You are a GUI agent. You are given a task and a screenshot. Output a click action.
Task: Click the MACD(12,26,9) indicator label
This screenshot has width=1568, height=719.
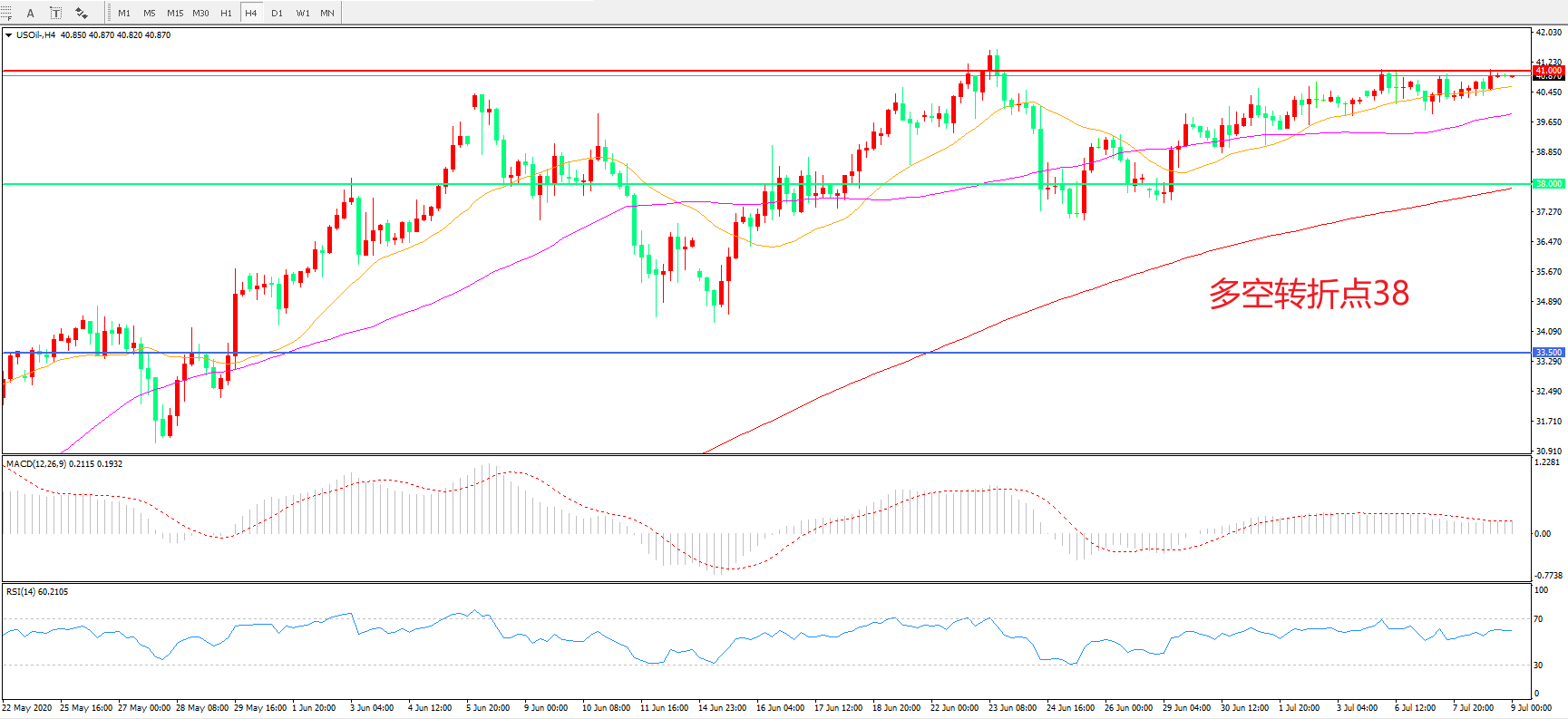click(x=63, y=463)
